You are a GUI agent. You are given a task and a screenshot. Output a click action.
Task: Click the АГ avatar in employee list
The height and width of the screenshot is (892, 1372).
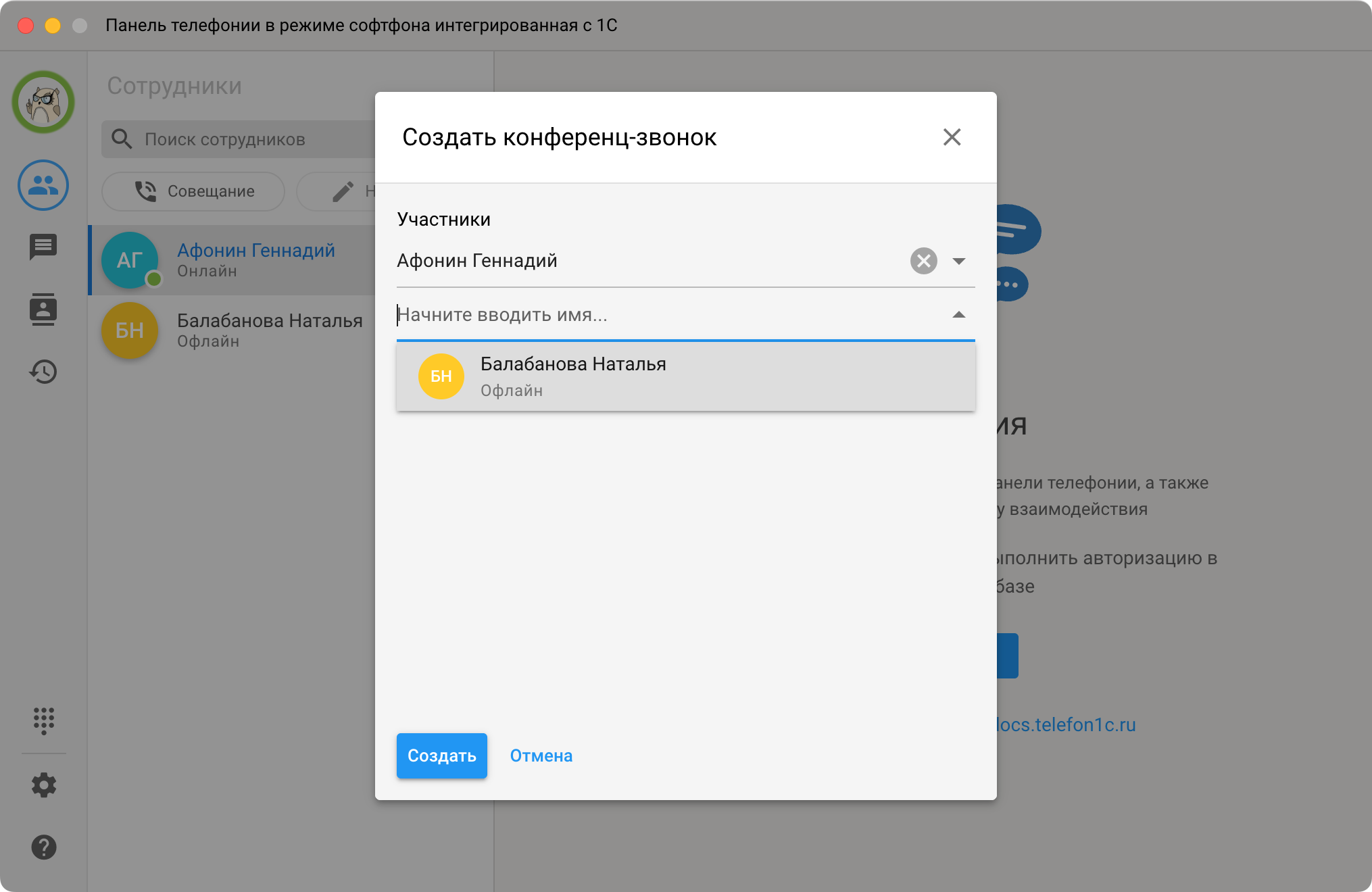coord(130,260)
